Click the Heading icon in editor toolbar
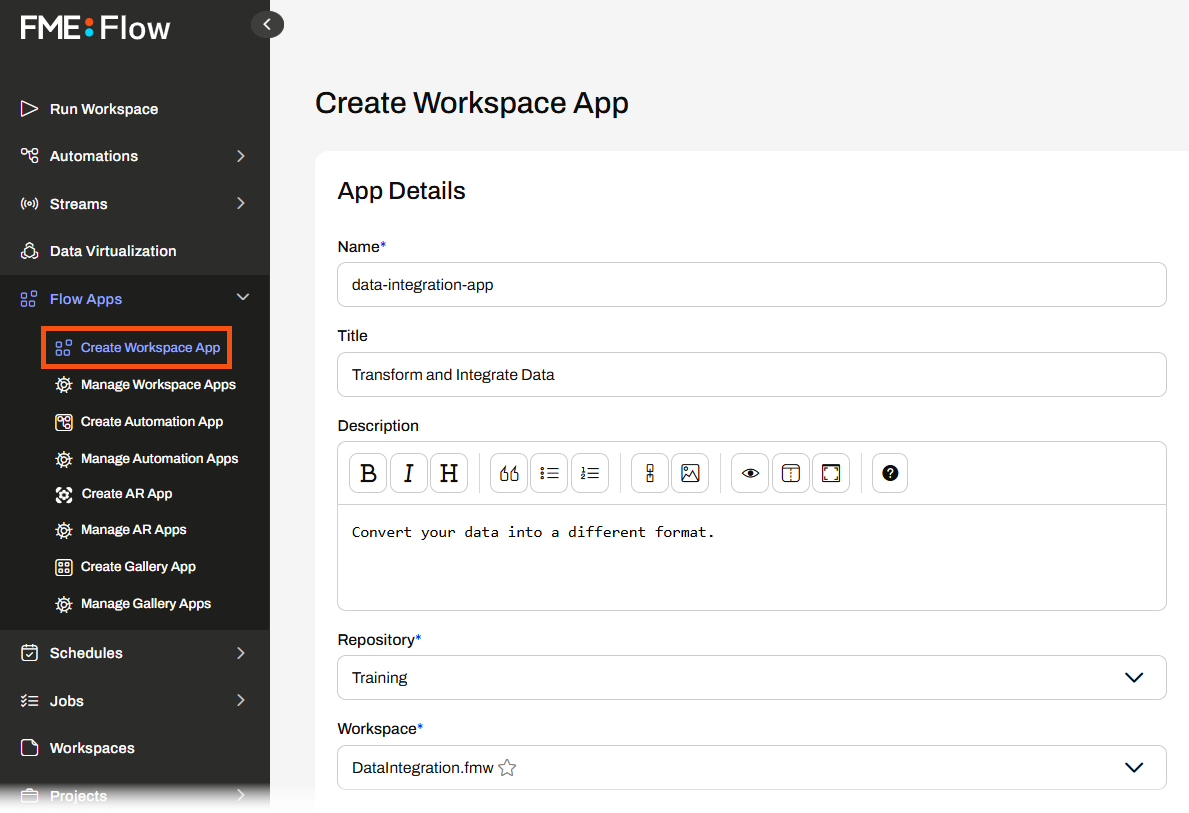This screenshot has height=813, width=1189. tap(449, 474)
